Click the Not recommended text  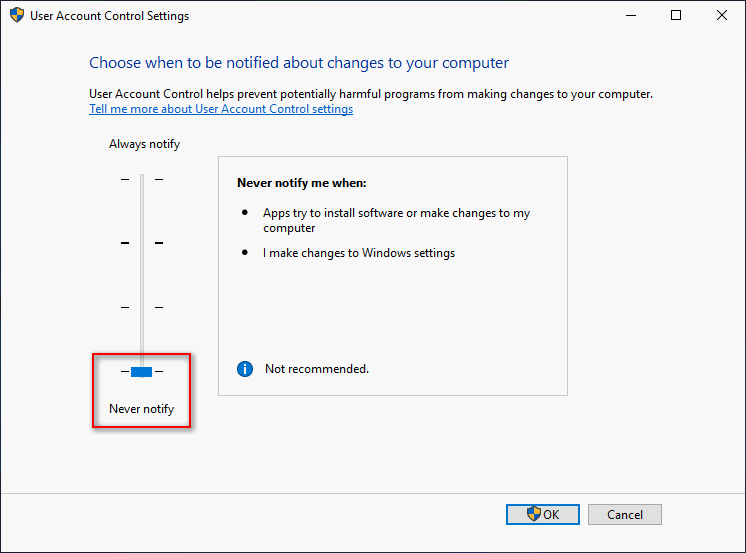(317, 369)
